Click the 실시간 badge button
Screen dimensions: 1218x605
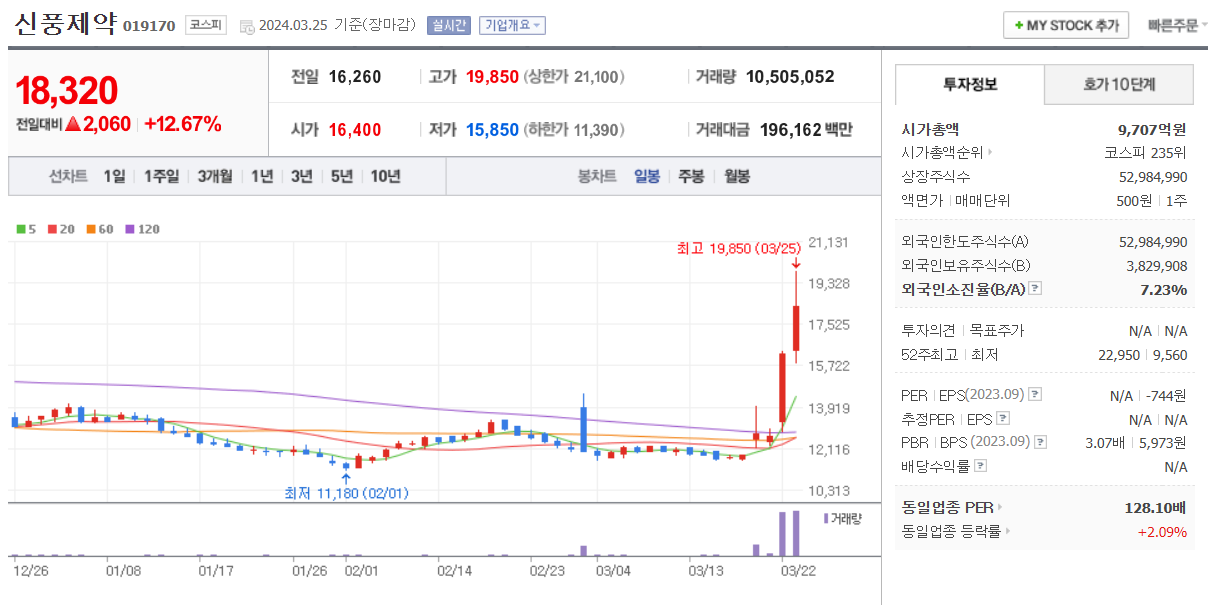[449, 26]
